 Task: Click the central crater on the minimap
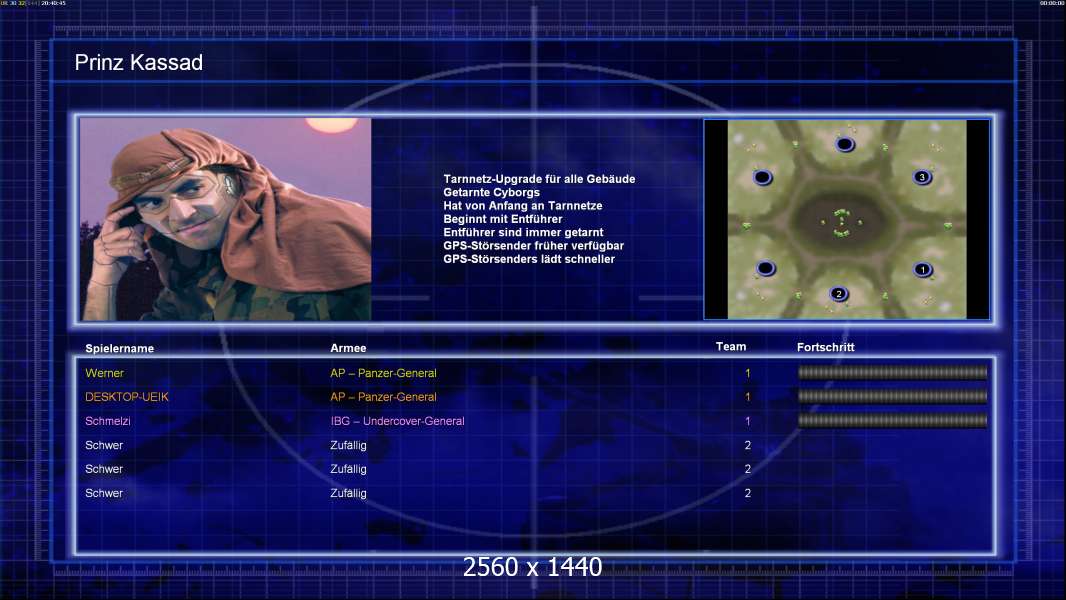[x=841, y=222]
